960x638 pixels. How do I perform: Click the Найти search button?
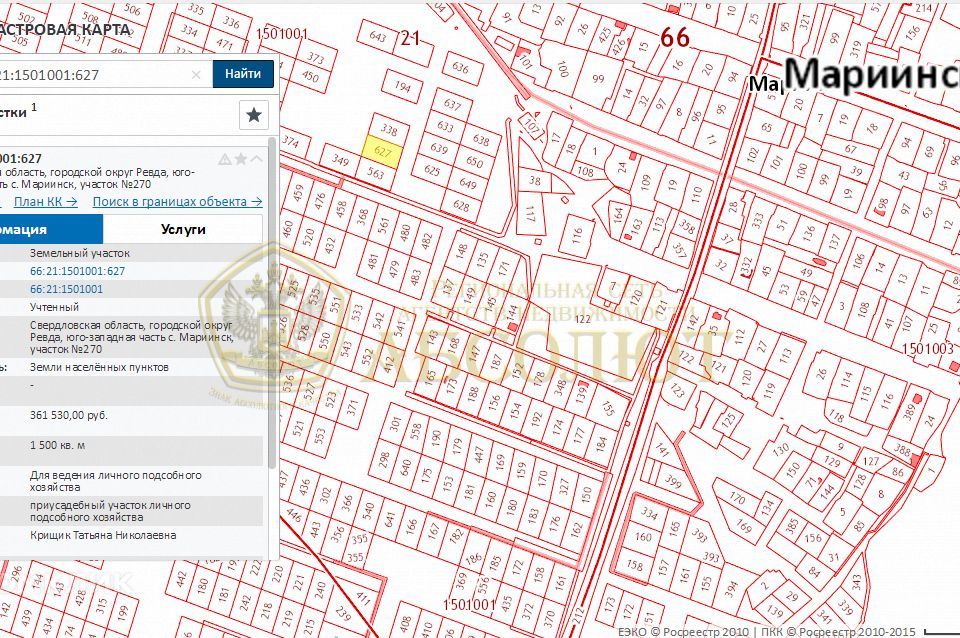coord(243,74)
